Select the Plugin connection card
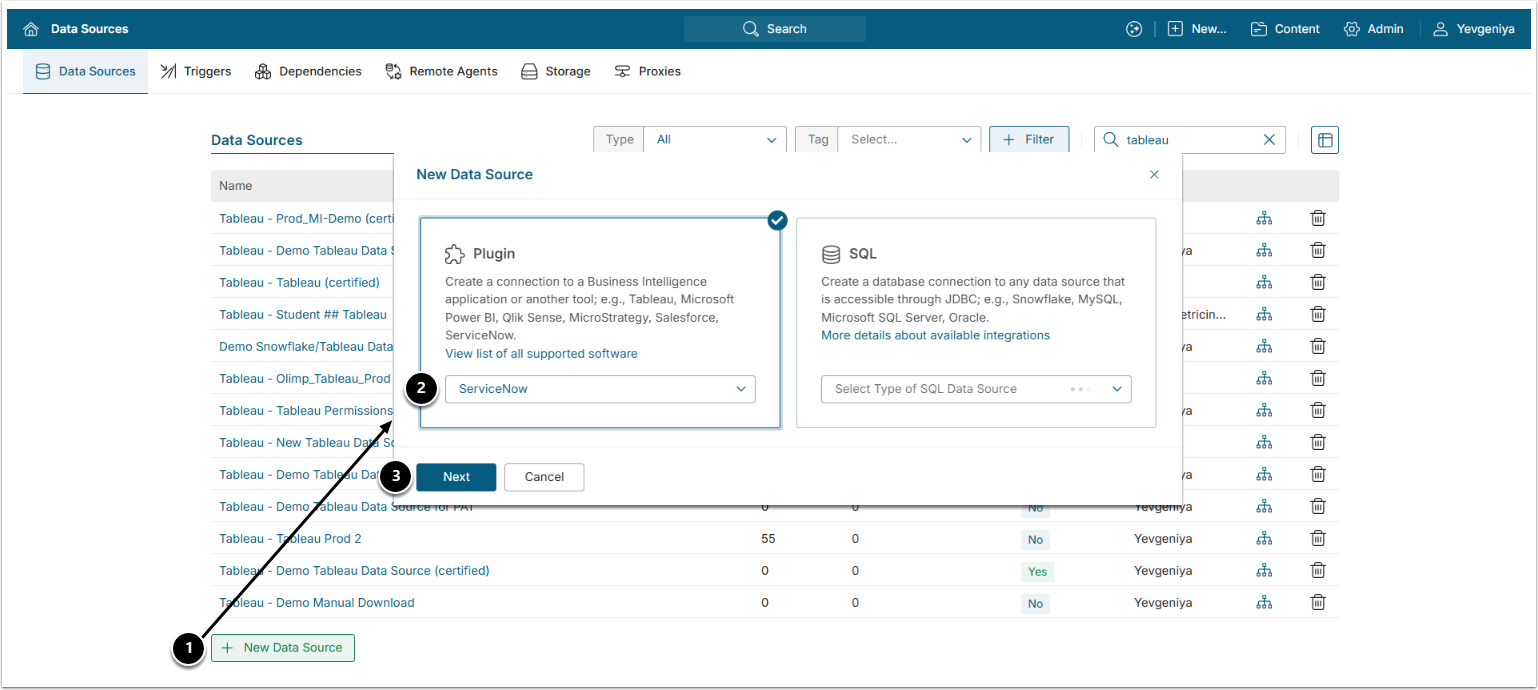The image size is (1538, 690). pyautogui.click(x=600, y=290)
